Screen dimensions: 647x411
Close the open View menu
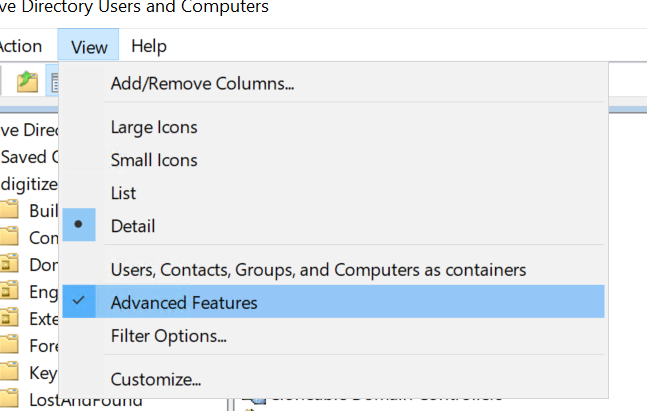tap(89, 46)
